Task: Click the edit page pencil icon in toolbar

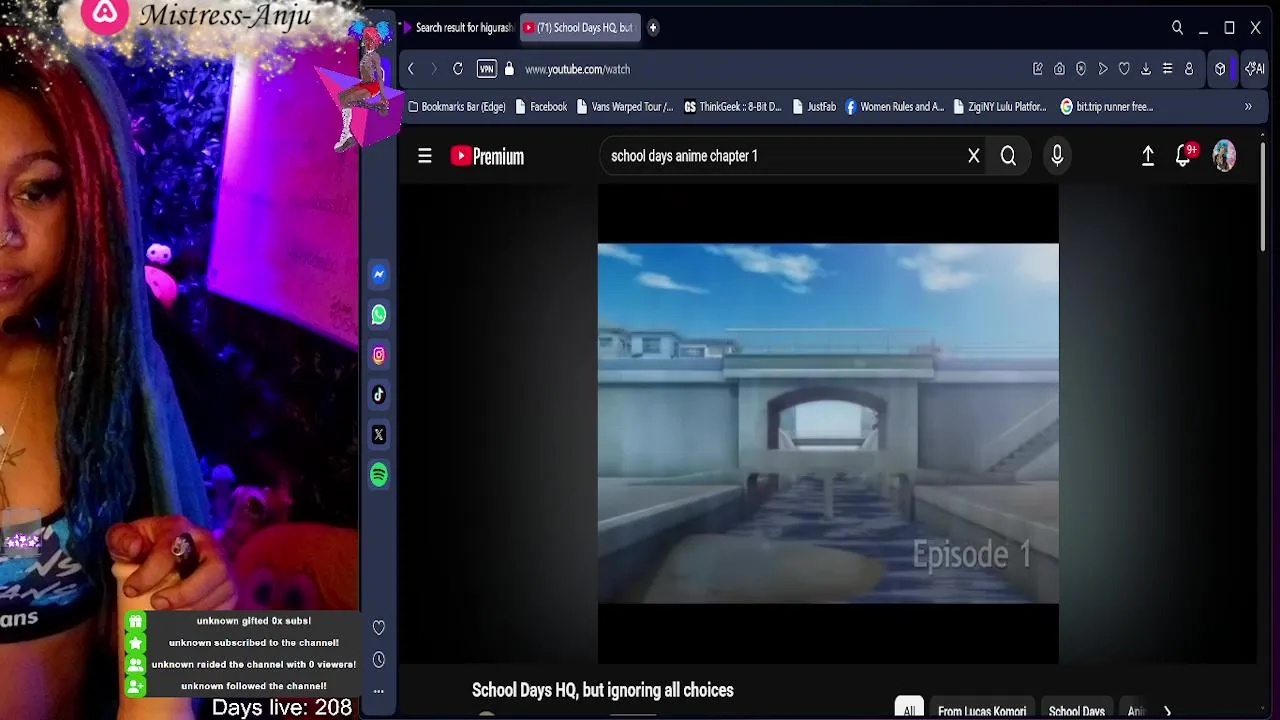Action: coord(1038,69)
